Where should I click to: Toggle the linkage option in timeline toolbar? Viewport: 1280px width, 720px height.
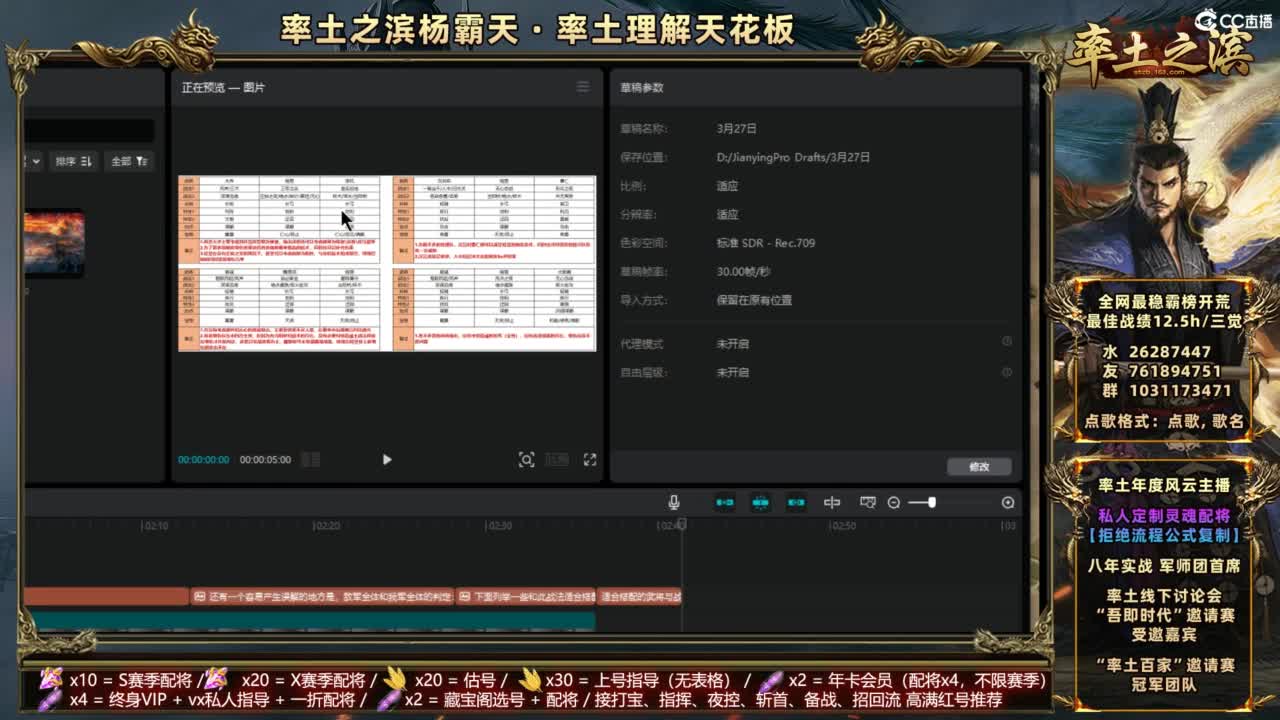tap(796, 503)
